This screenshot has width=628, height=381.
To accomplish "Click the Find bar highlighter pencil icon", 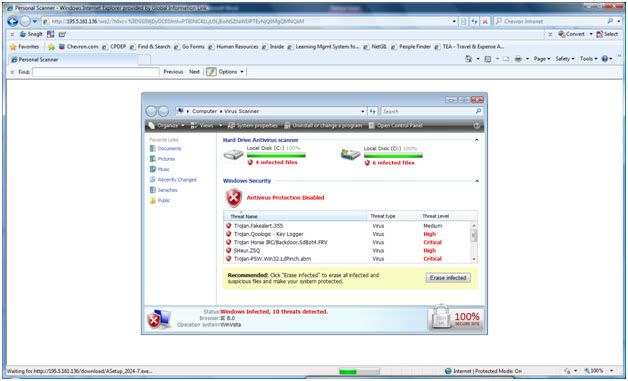I will (x=211, y=72).
